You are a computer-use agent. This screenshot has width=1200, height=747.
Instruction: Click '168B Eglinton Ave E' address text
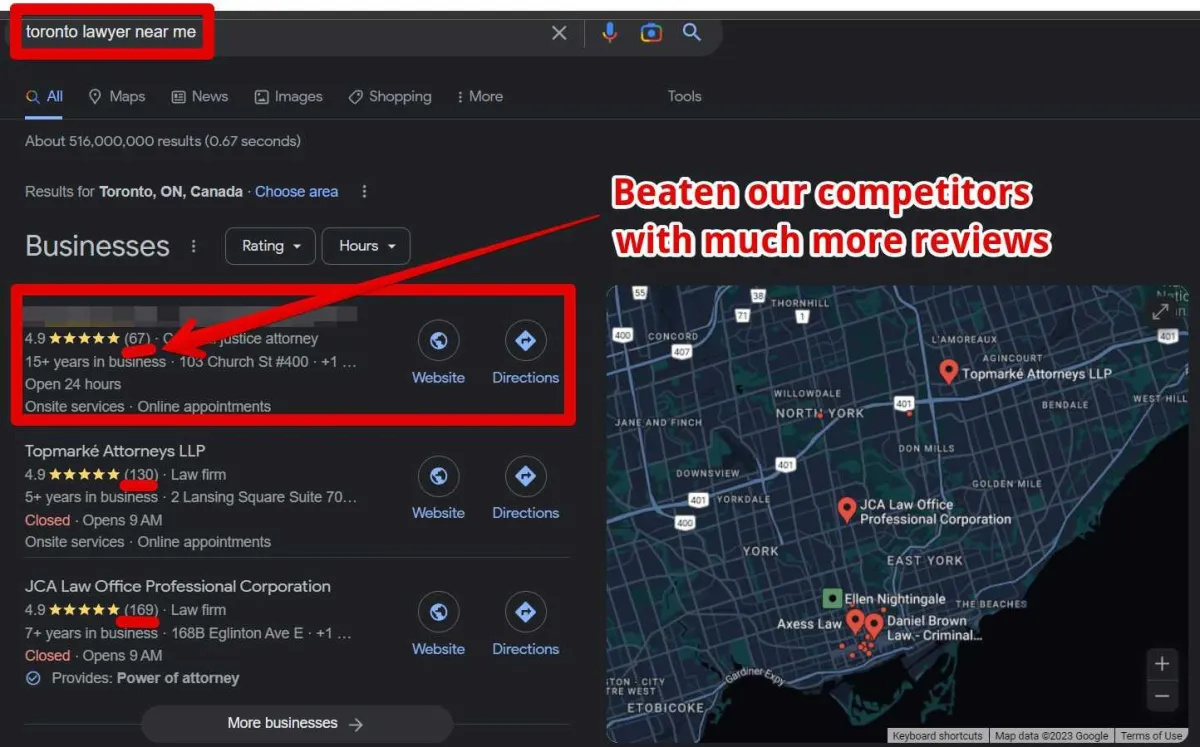[237, 633]
